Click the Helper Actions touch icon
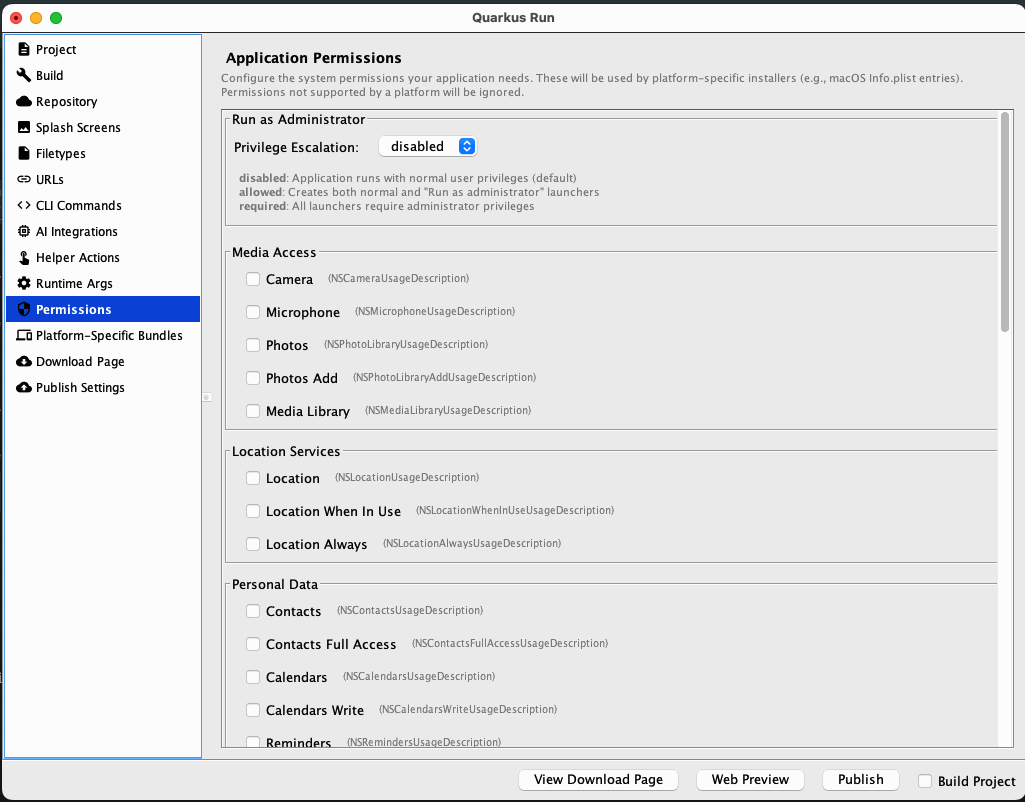Image resolution: width=1025 pixels, height=802 pixels. coord(24,258)
